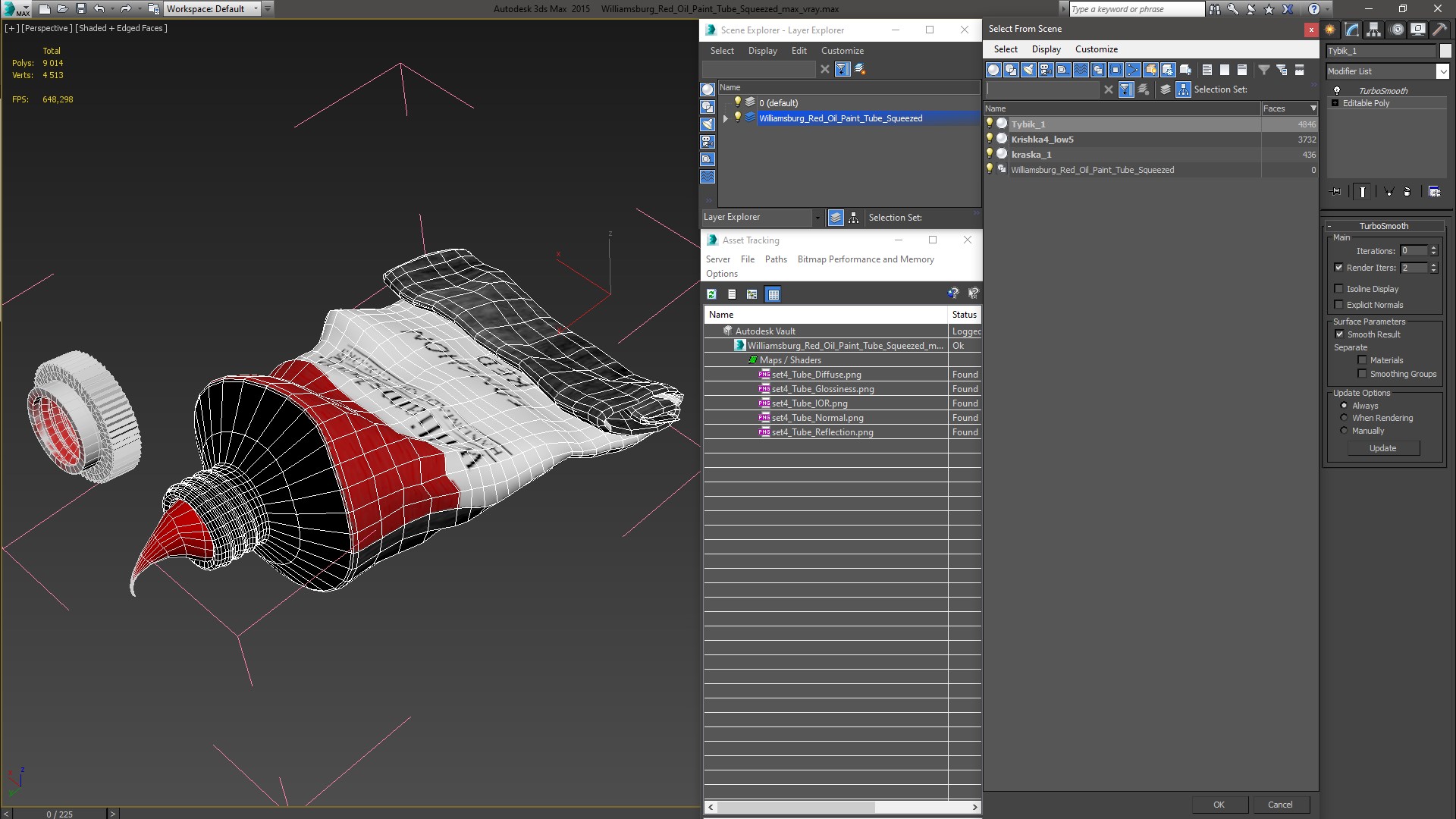Toggle Show End Result icon in modifier stack

[x=1363, y=192]
